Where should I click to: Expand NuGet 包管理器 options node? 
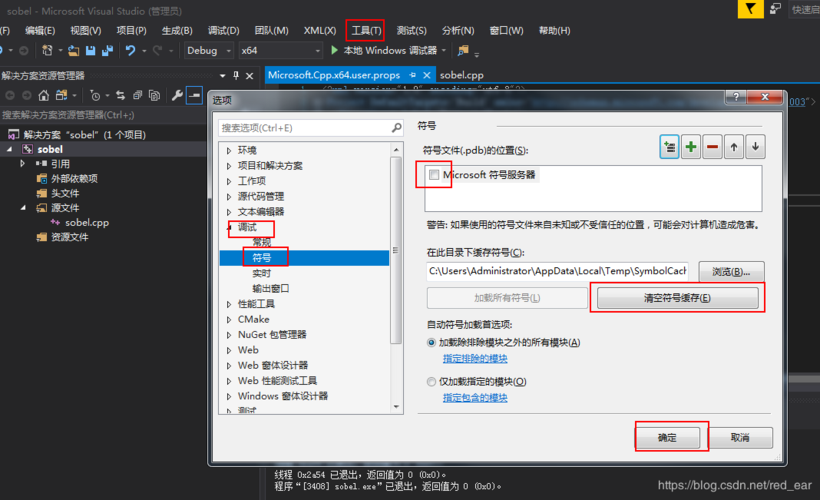tap(229, 335)
